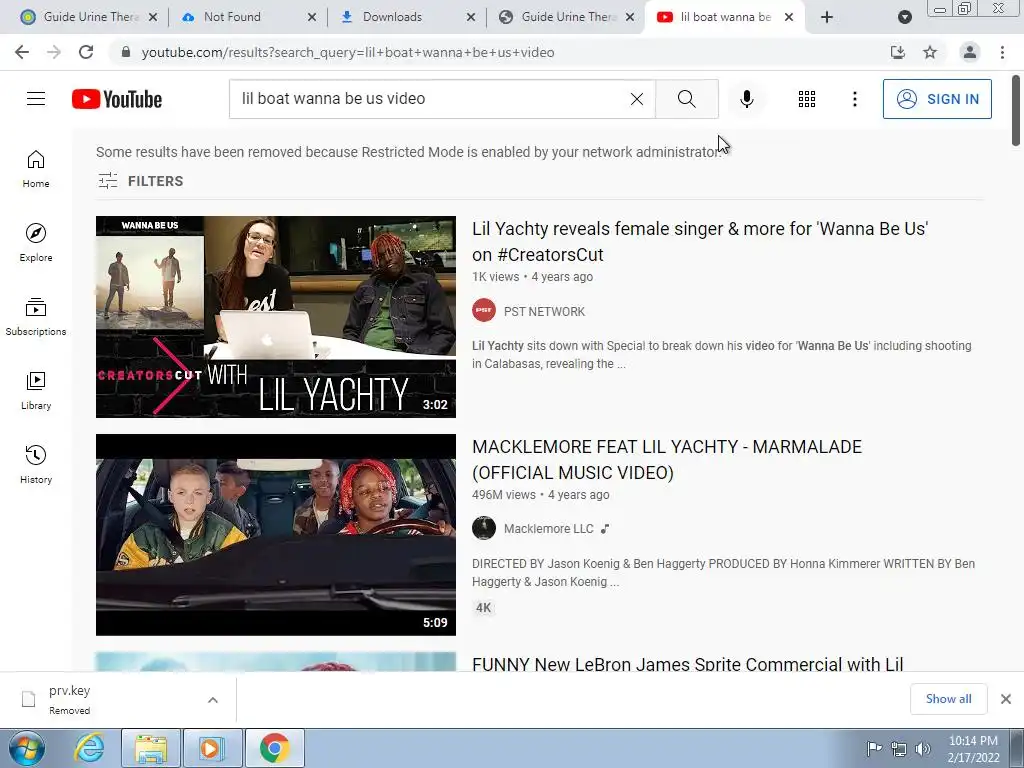This screenshot has width=1024, height=768.
Task: Launch Internet Explorer from taskbar
Action: click(x=89, y=748)
